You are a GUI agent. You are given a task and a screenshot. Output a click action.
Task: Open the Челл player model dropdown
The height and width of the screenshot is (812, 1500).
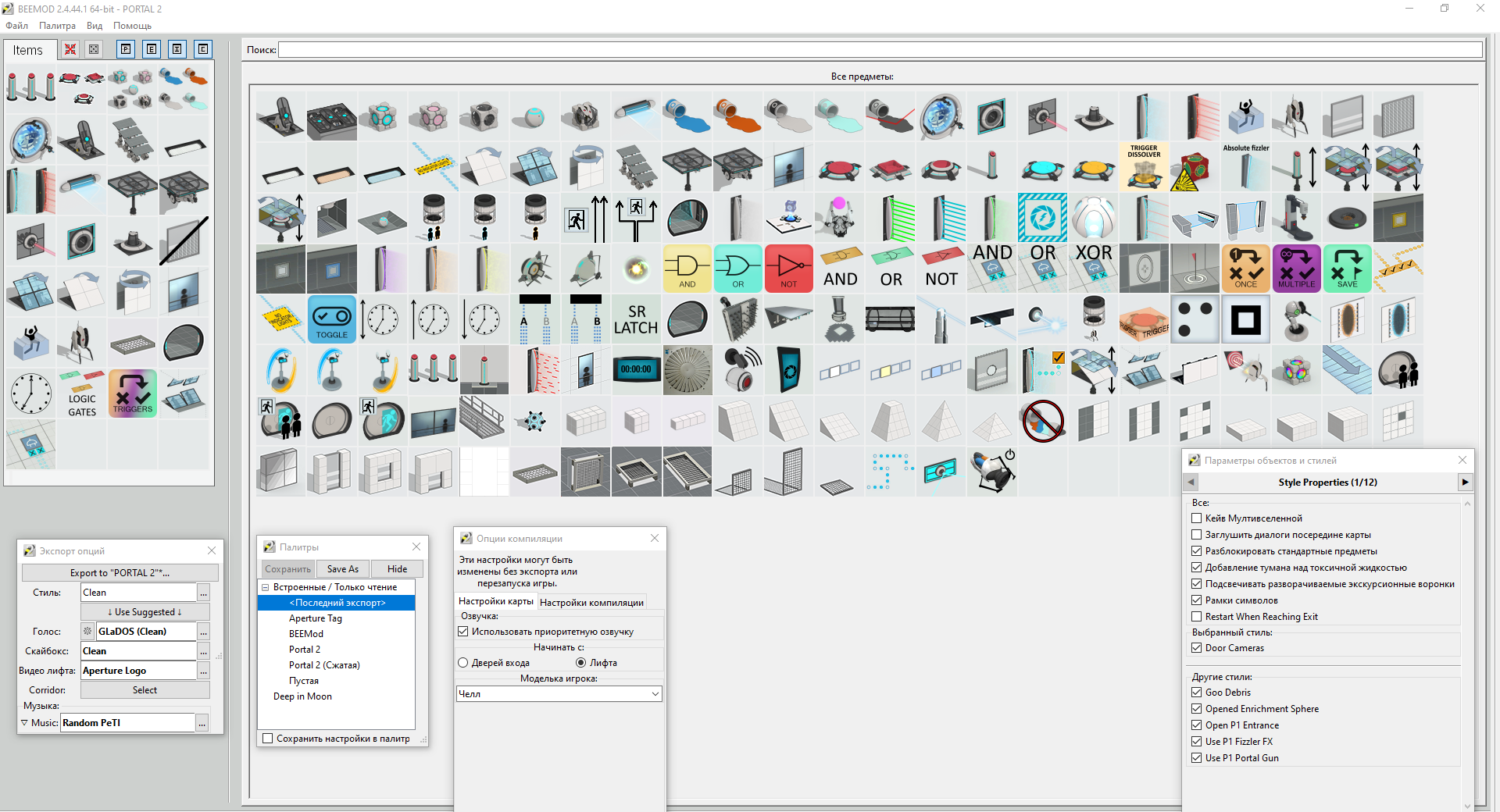(x=559, y=694)
